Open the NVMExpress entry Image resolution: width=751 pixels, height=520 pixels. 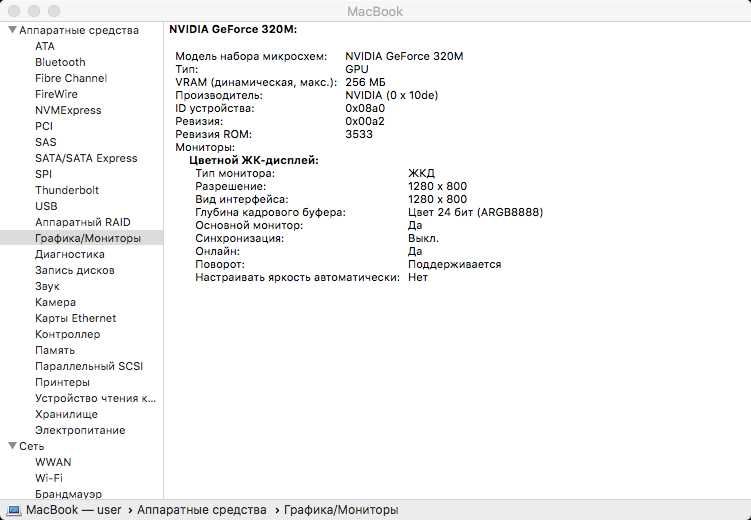(68, 110)
